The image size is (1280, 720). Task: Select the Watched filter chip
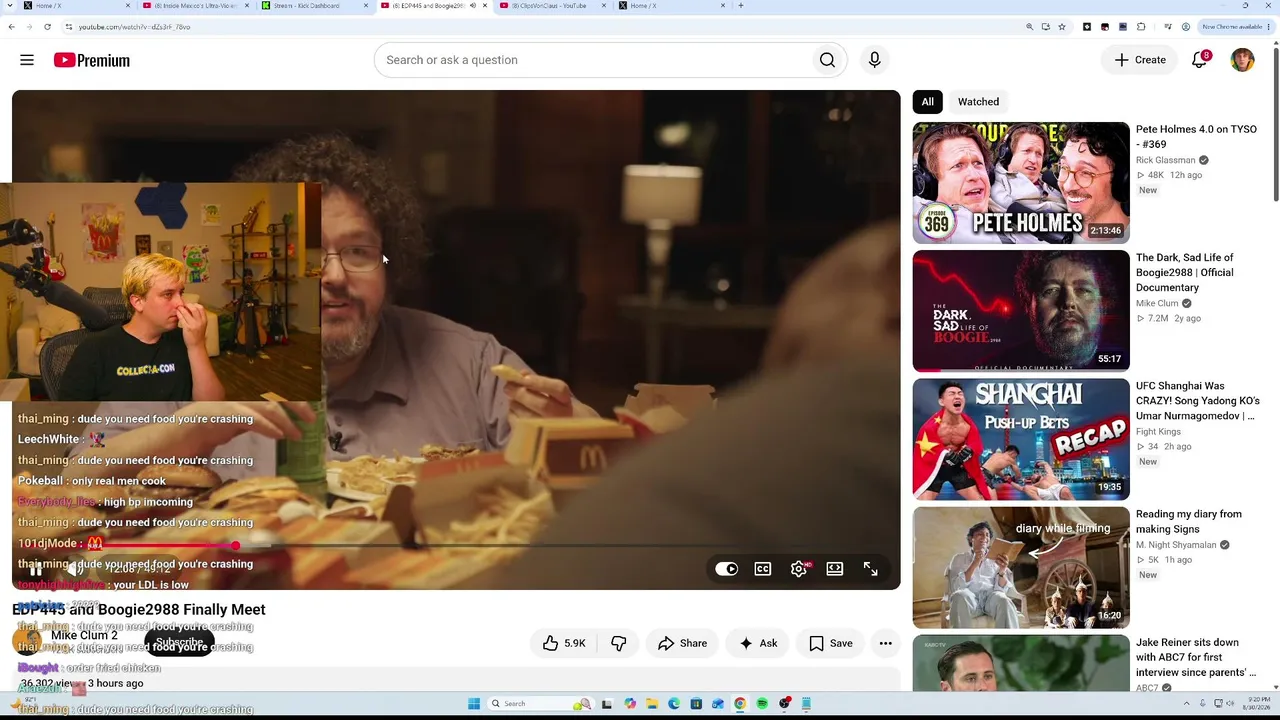[x=978, y=102]
